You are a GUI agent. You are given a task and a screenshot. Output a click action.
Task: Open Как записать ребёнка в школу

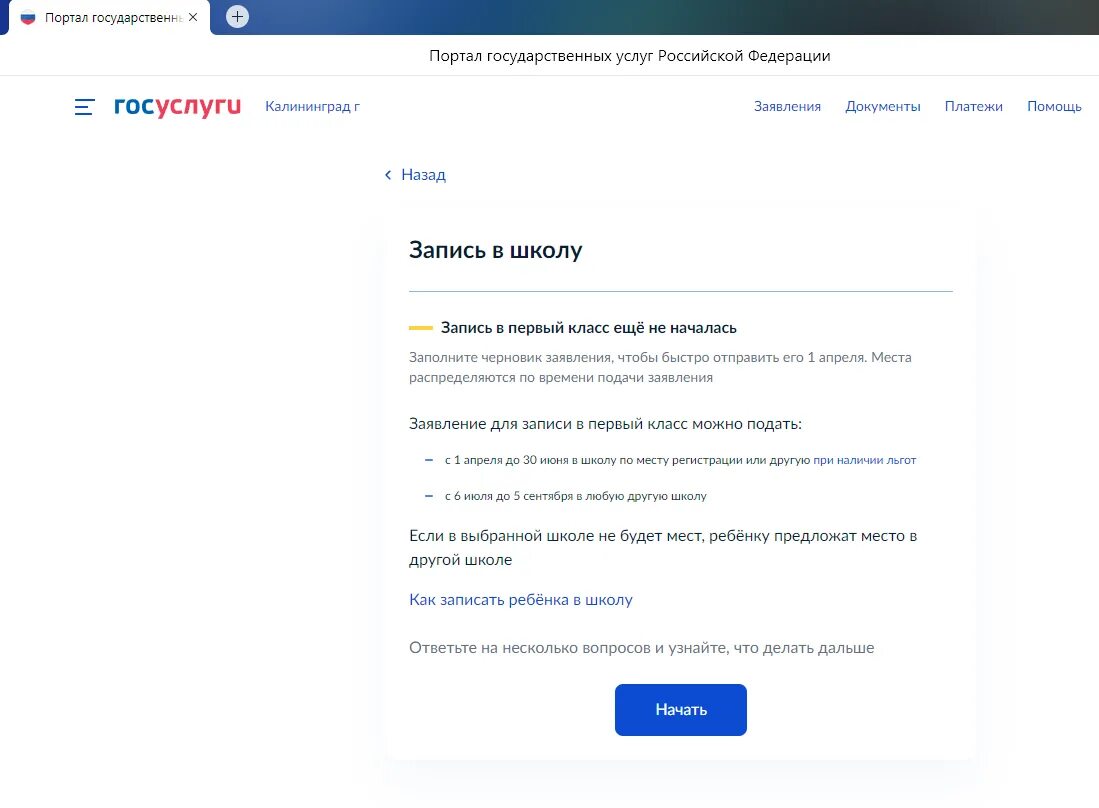521,600
